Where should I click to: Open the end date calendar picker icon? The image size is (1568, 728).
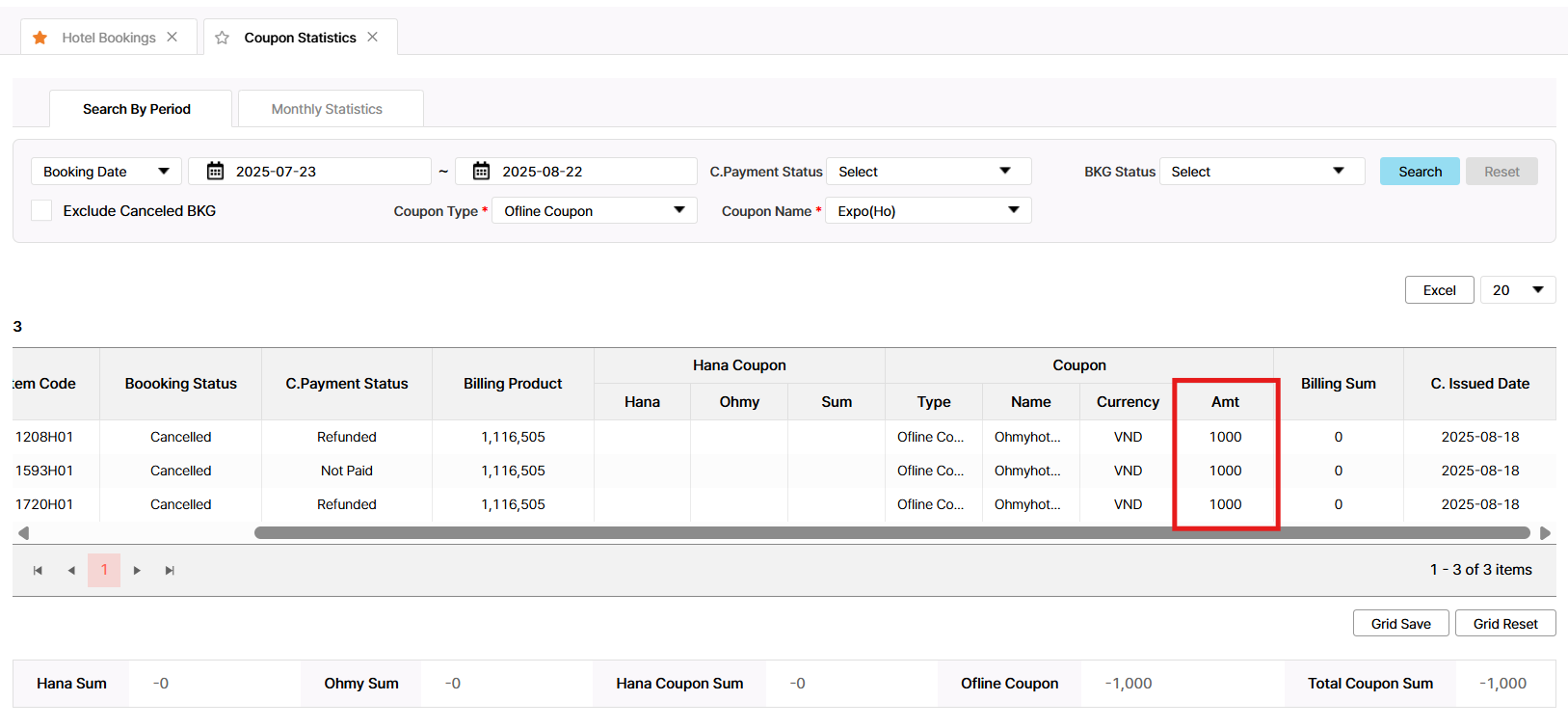[481, 171]
